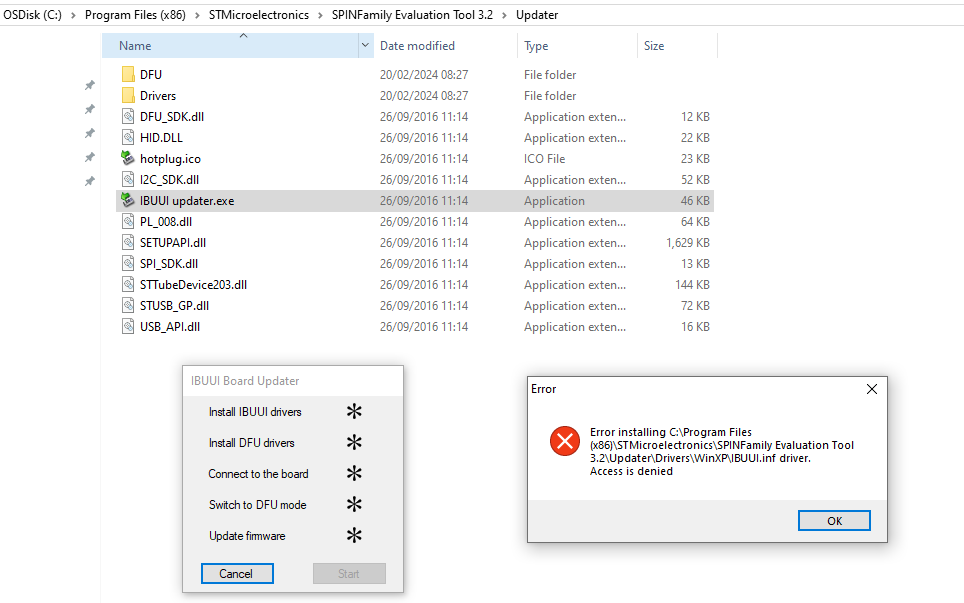
Task: Select the USB_API.dll file name
Action: tap(170, 326)
